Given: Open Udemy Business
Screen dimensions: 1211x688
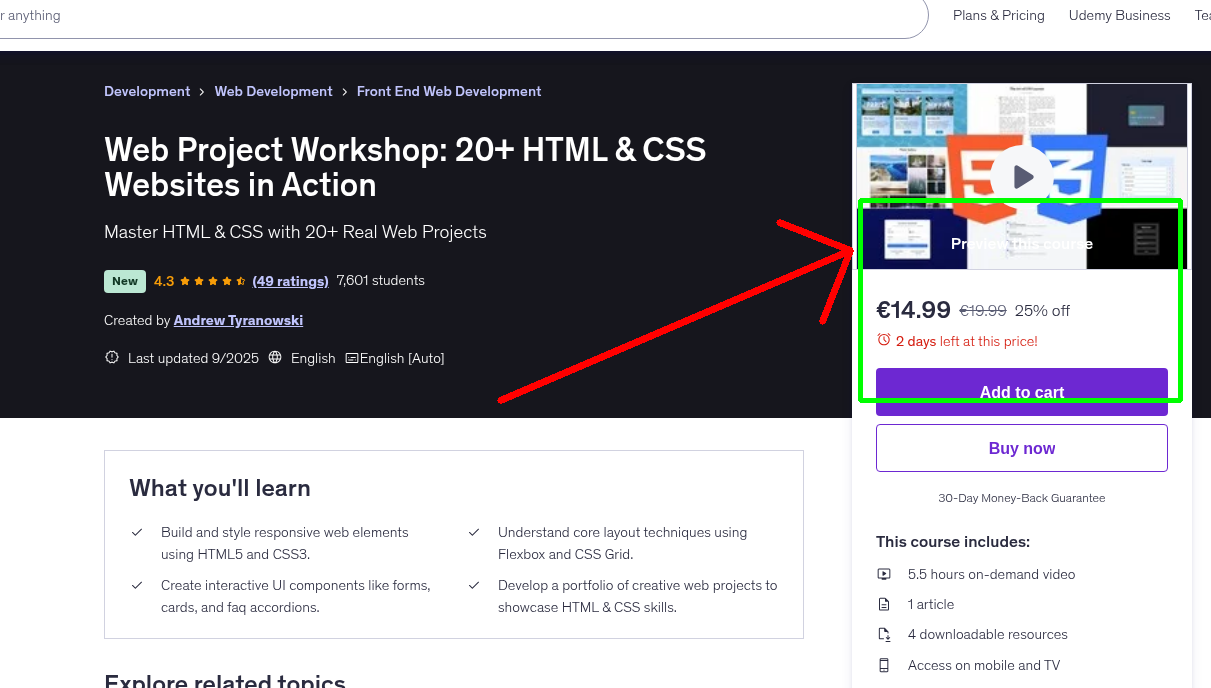Looking at the screenshot, I should 1119,15.
